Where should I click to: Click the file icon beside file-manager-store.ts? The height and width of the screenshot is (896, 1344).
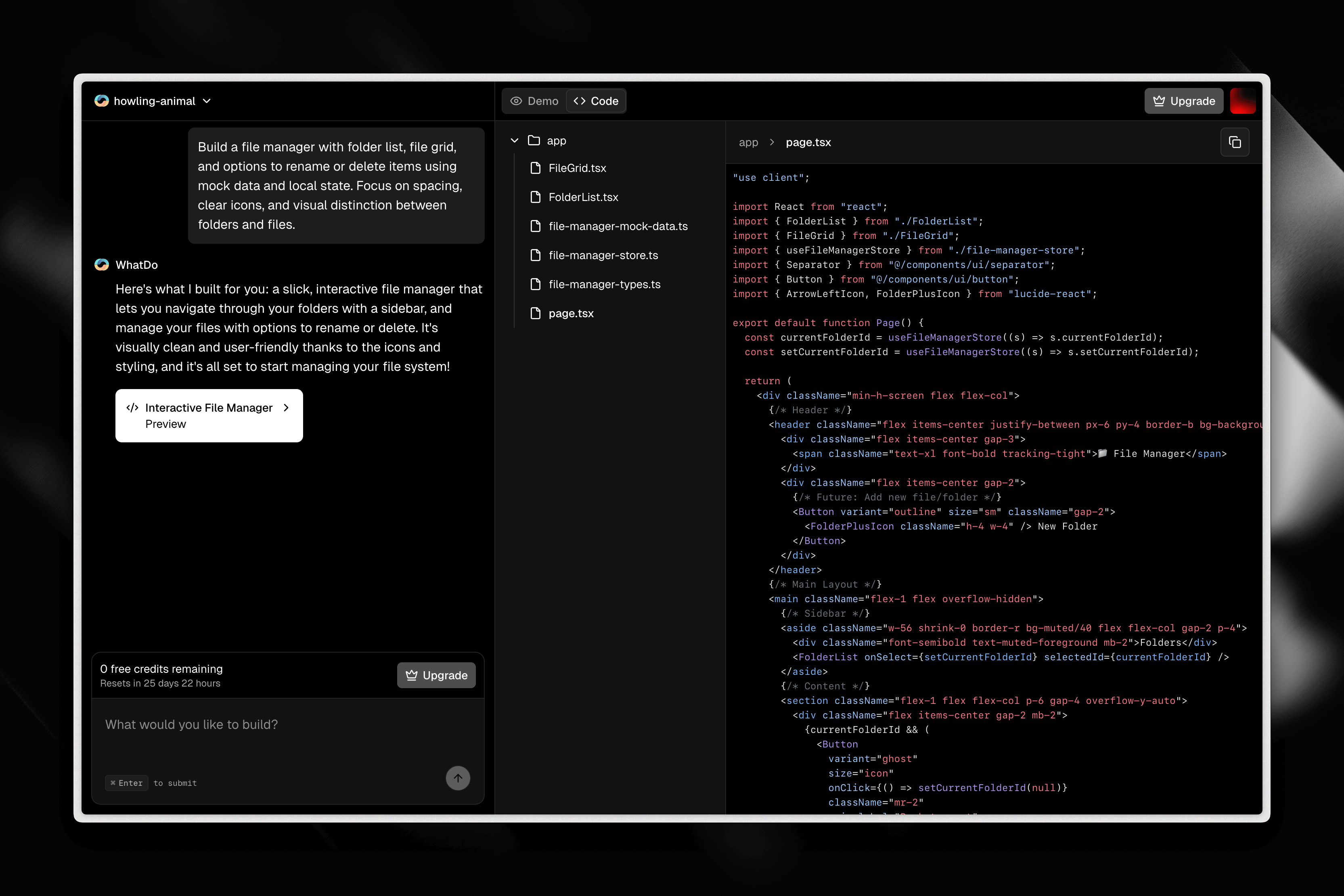[536, 255]
